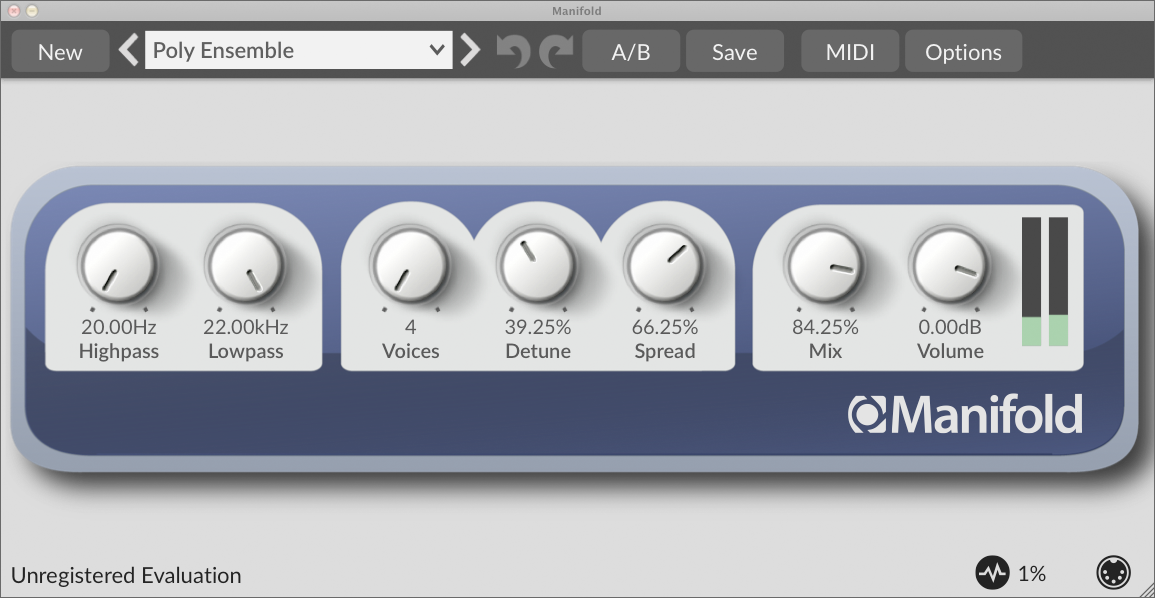Click the Unregistered Evaluation text

pyautogui.click(x=125, y=575)
